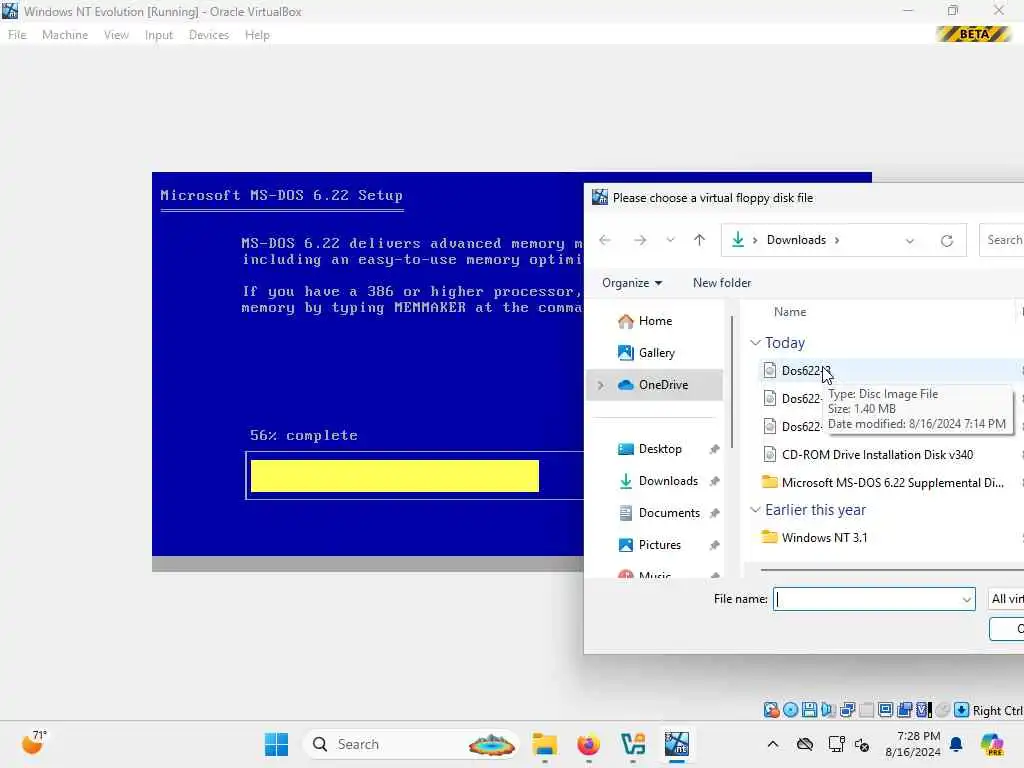
Task: Show hidden system tray icons
Action: coord(773,744)
